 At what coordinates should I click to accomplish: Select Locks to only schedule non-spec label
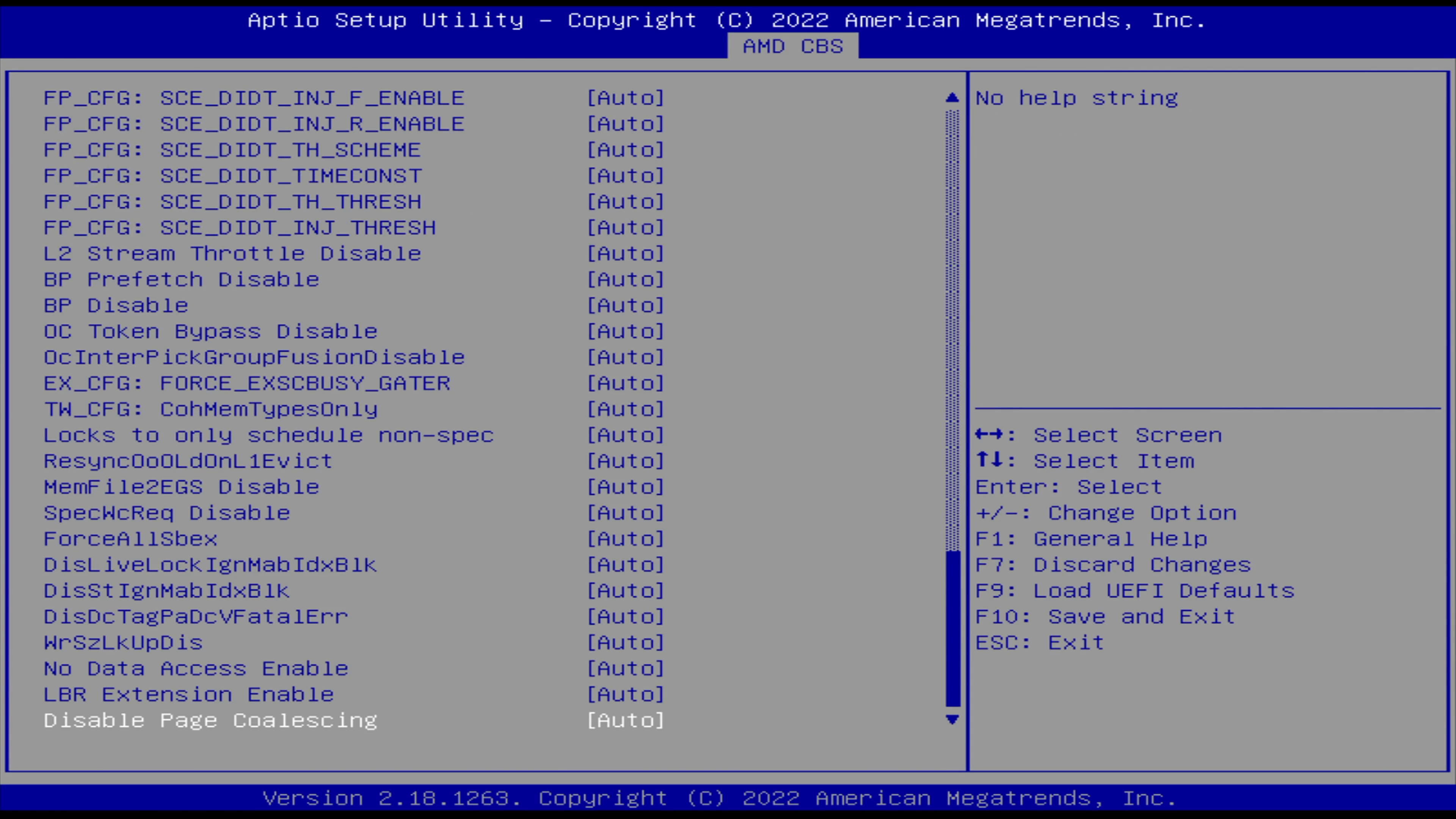[268, 435]
